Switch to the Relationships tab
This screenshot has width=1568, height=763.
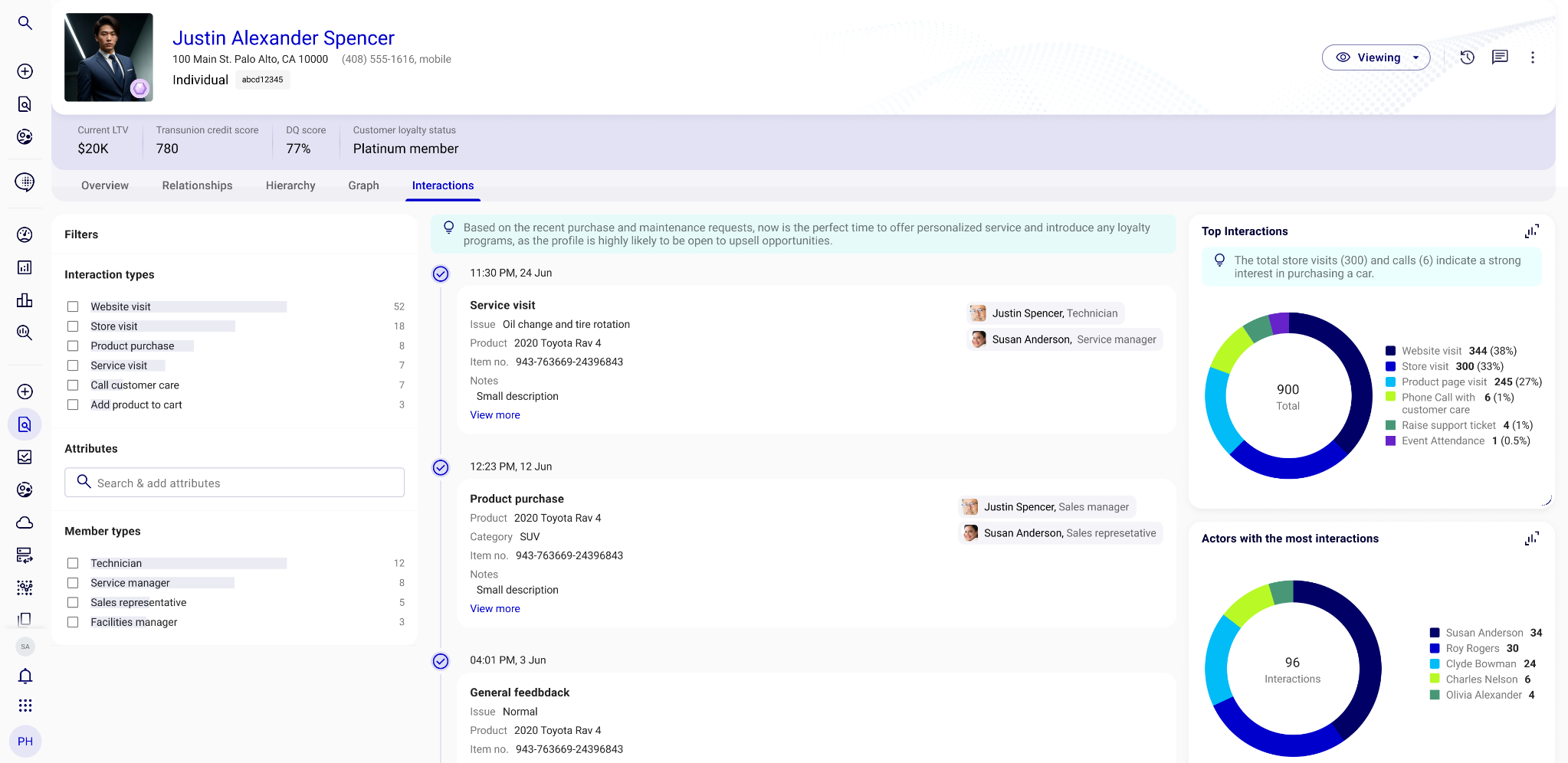(x=197, y=185)
